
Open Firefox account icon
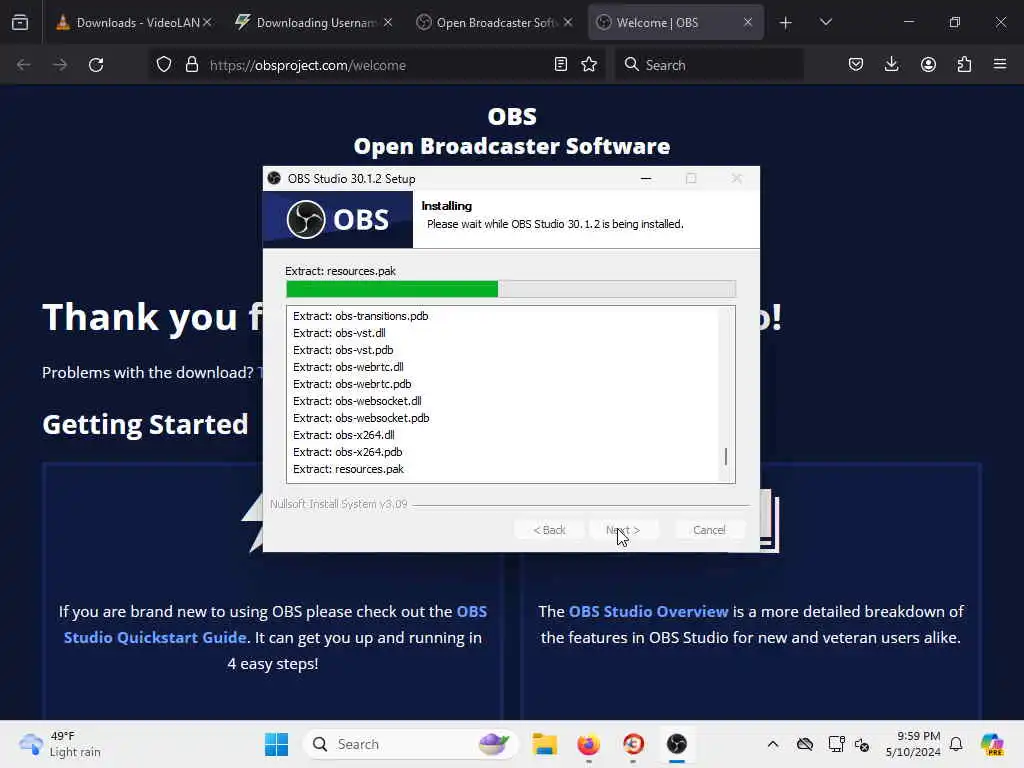928,65
